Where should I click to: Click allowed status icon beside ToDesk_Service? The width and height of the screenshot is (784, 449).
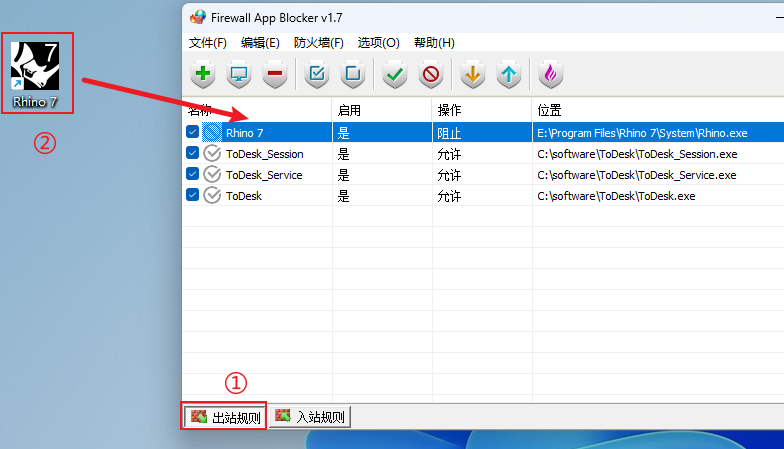pyautogui.click(x=212, y=174)
